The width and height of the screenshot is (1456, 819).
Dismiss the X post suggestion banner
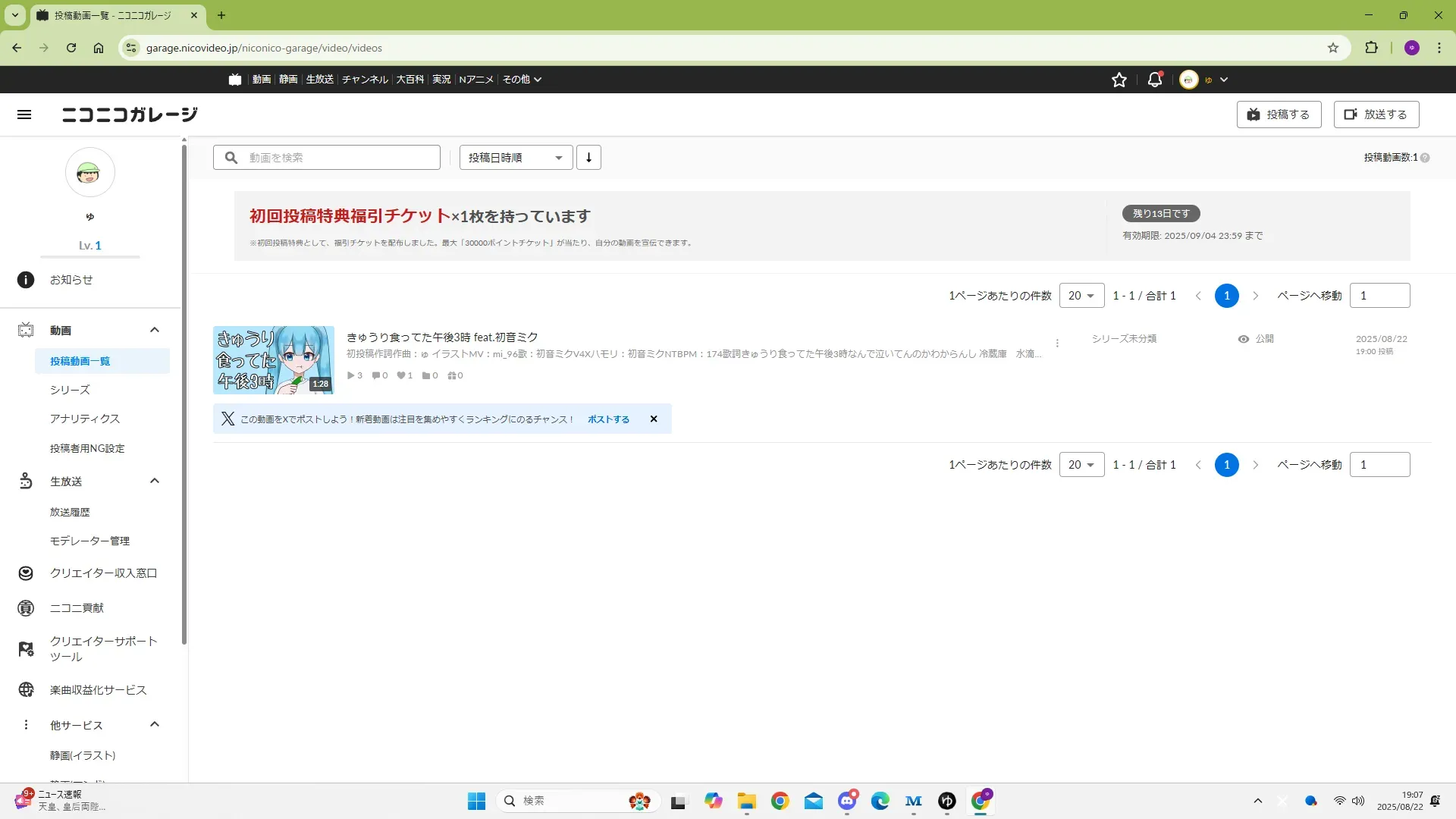pos(654,419)
